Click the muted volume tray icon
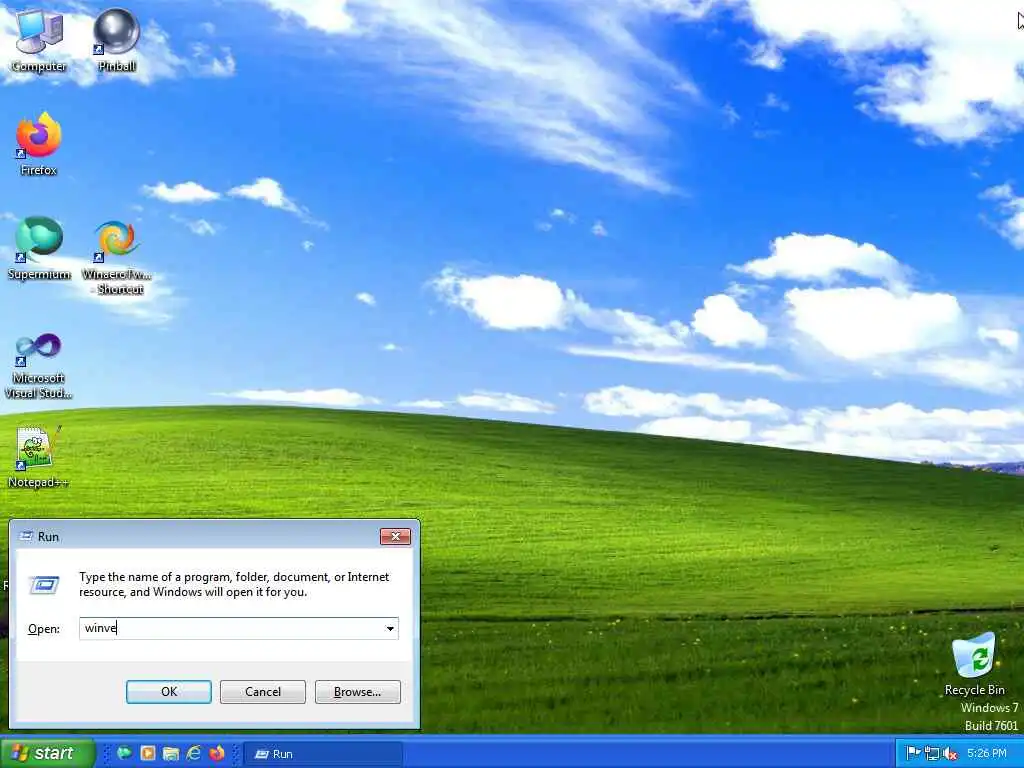The width and height of the screenshot is (1024, 768). point(950,754)
